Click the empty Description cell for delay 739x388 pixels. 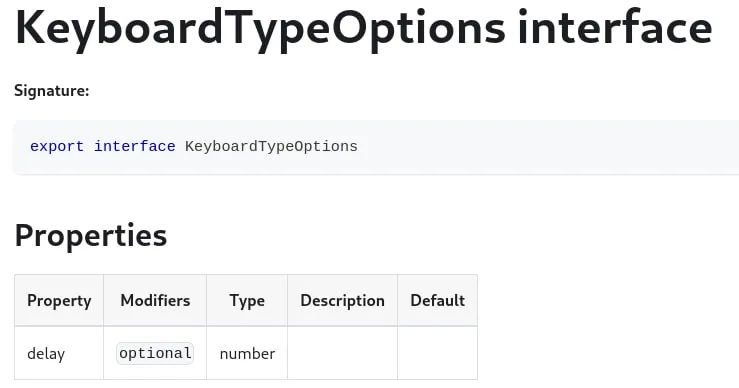click(343, 353)
